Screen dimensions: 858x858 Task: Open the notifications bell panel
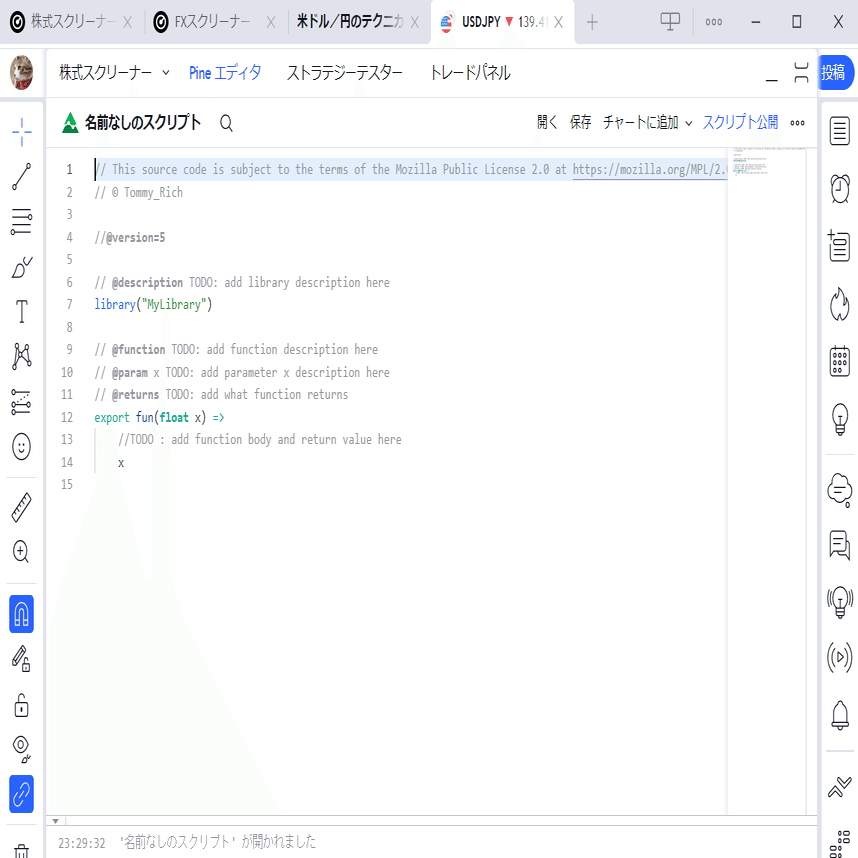pyautogui.click(x=839, y=715)
